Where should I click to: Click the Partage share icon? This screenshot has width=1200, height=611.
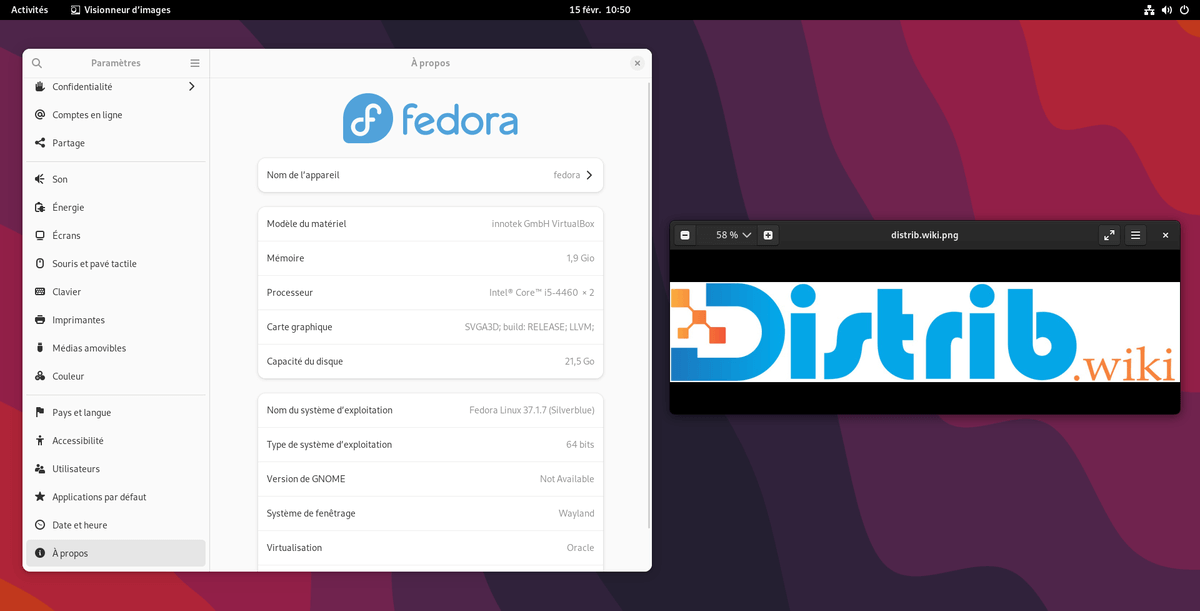(x=40, y=143)
